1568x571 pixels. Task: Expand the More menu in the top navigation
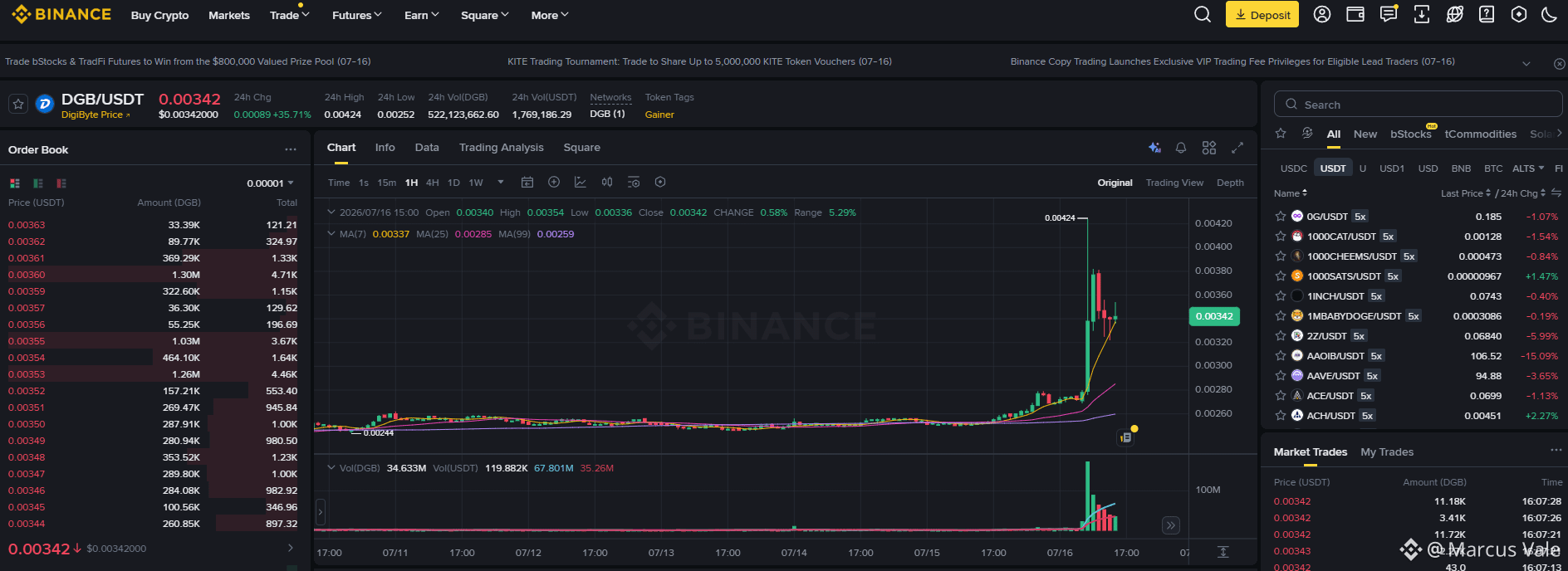550,15
